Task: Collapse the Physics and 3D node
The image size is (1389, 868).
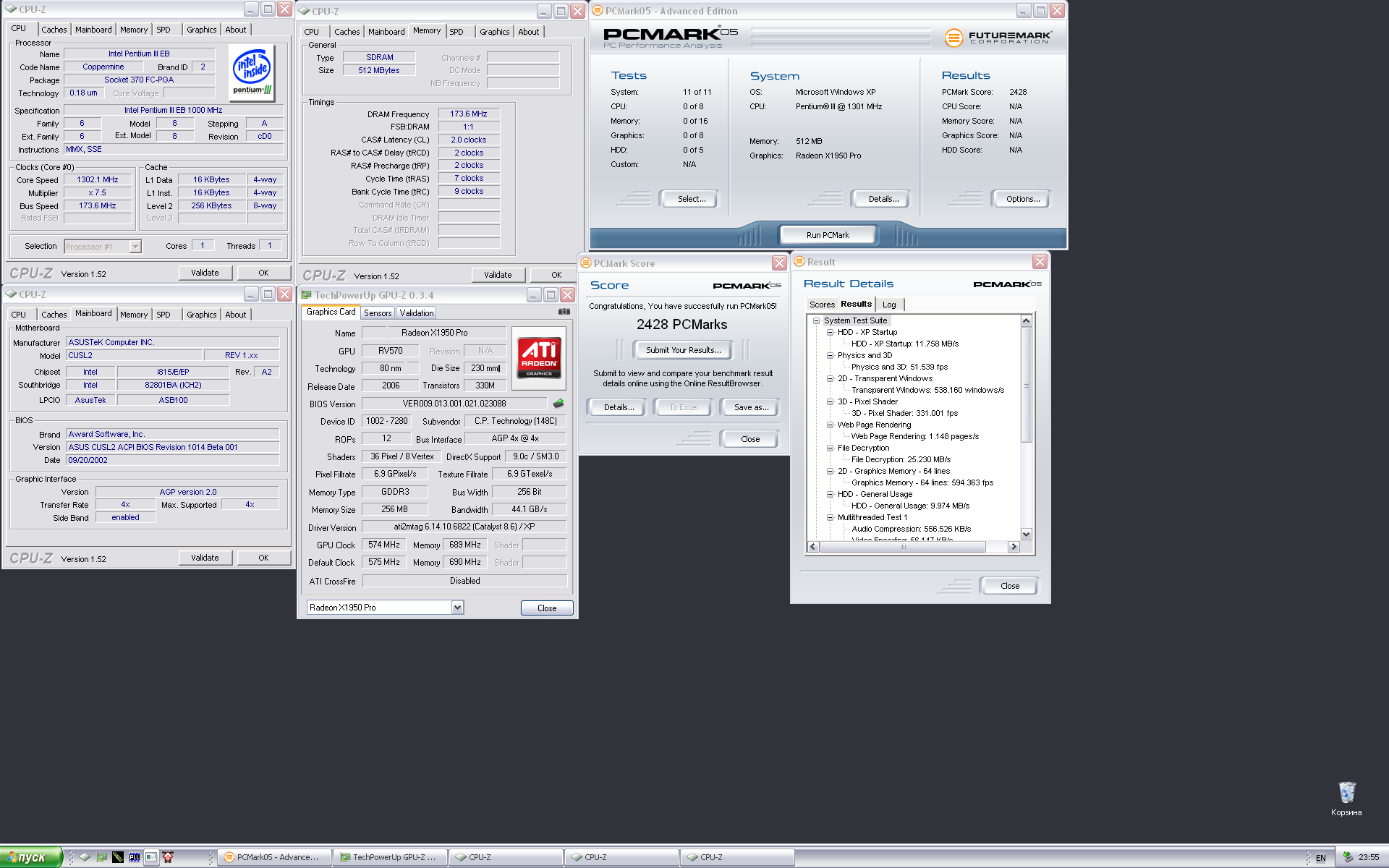Action: pyautogui.click(x=830, y=355)
